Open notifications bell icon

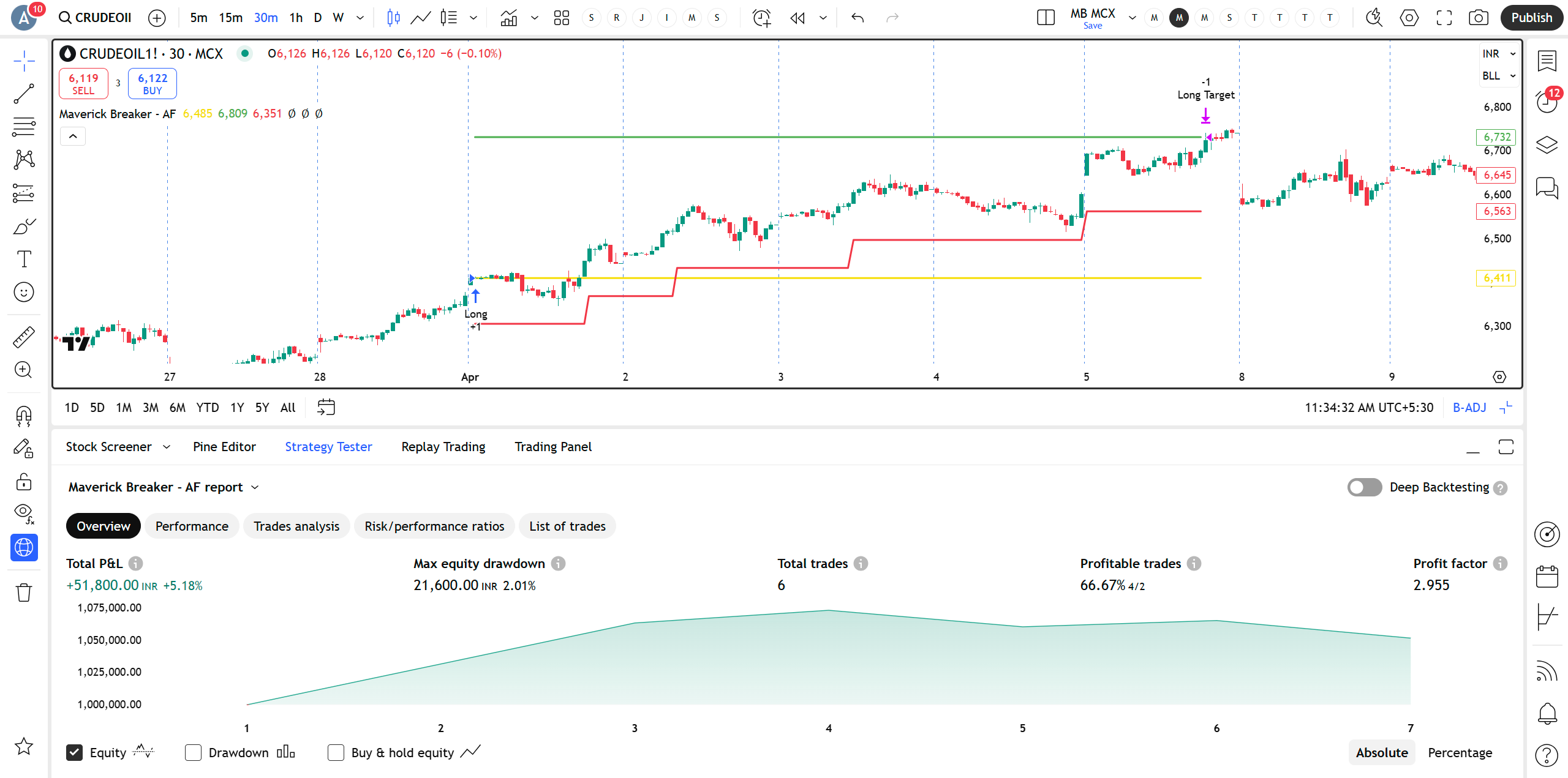click(1547, 713)
